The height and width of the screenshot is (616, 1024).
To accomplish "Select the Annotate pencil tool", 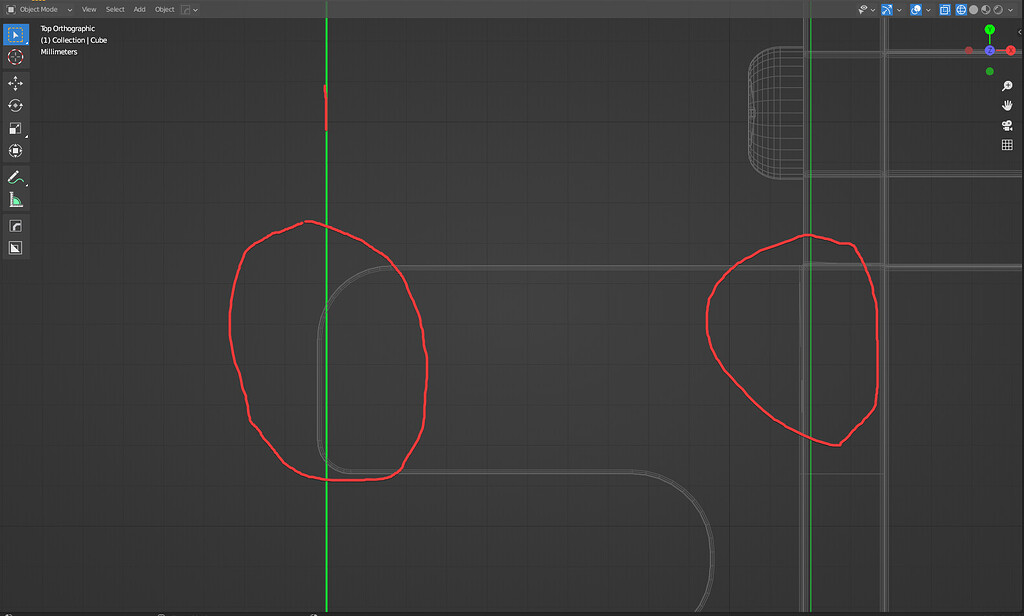I will click(x=16, y=177).
